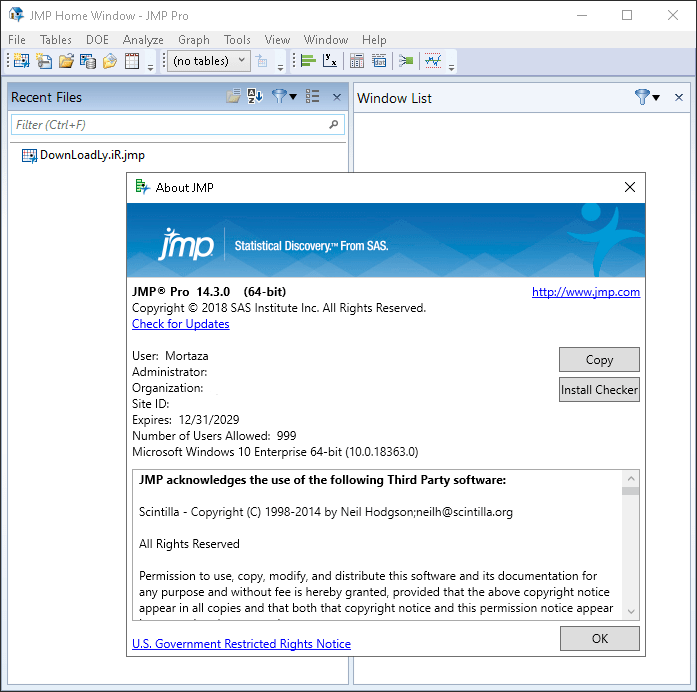Open the Tables menu
The height and width of the screenshot is (692, 697).
coord(56,40)
